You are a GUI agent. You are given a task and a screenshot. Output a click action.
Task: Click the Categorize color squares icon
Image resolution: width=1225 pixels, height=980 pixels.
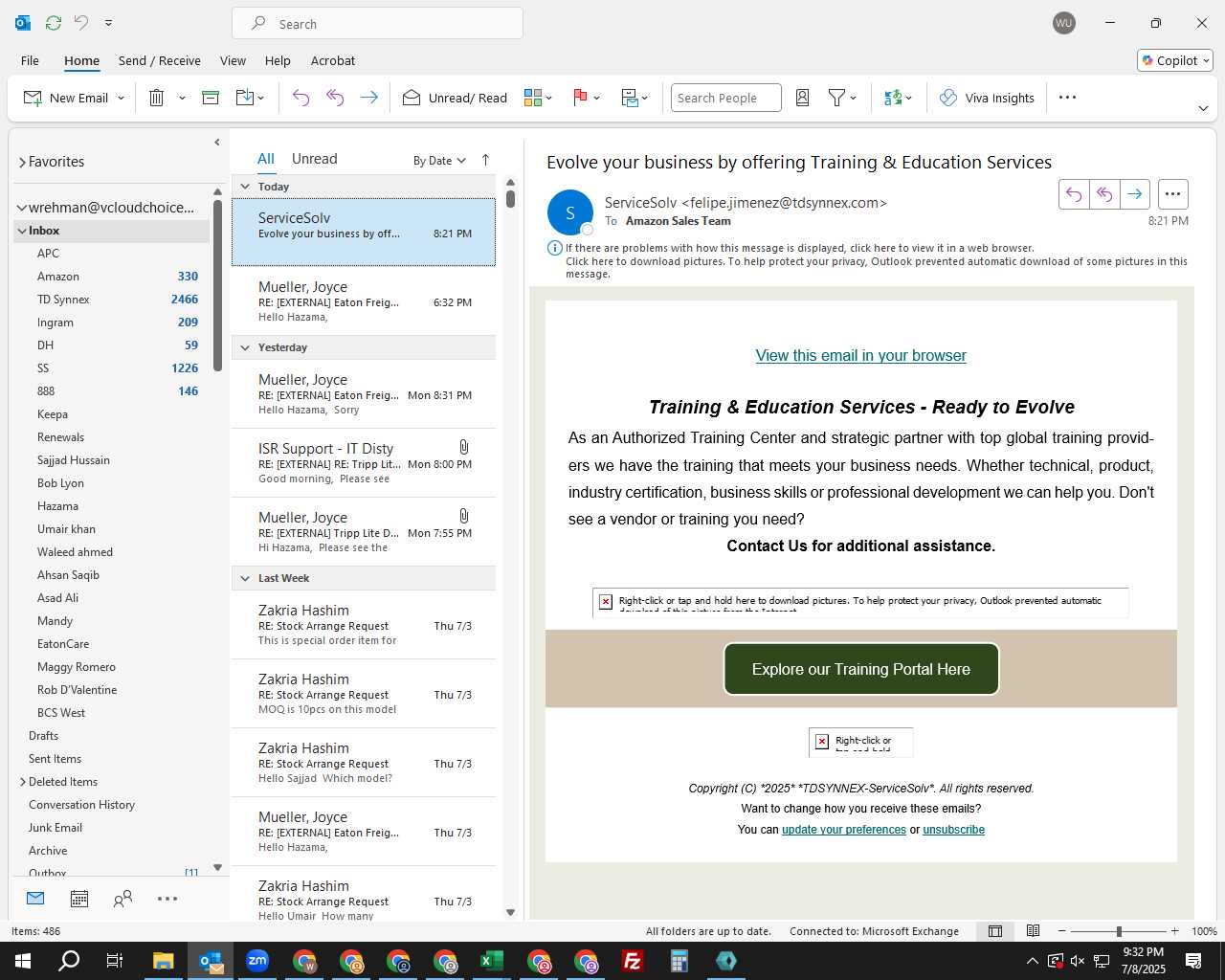click(533, 98)
